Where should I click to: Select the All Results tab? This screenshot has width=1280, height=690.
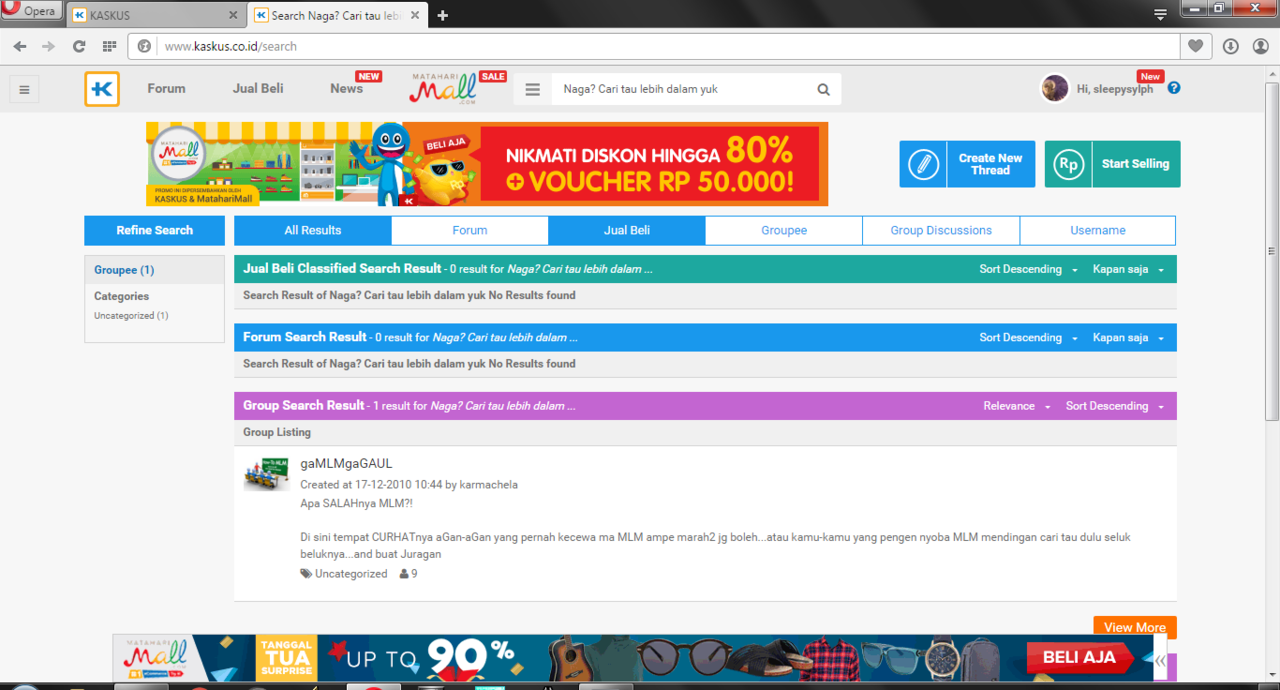tap(313, 230)
